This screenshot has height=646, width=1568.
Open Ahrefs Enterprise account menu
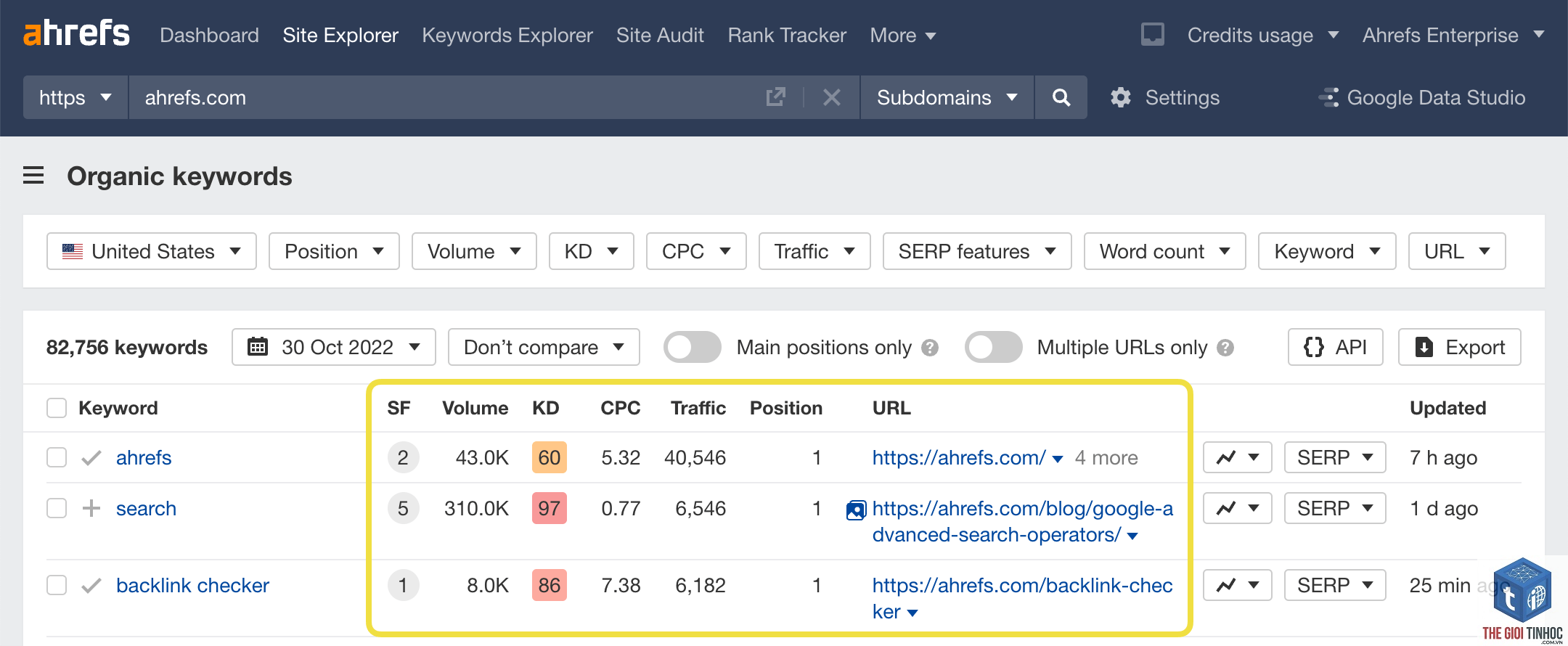point(1453,35)
